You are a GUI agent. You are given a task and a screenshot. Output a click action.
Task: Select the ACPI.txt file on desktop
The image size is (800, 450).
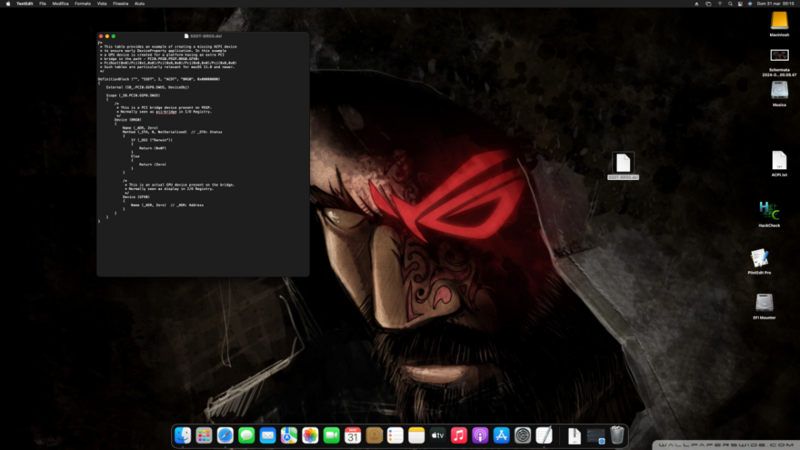point(779,160)
